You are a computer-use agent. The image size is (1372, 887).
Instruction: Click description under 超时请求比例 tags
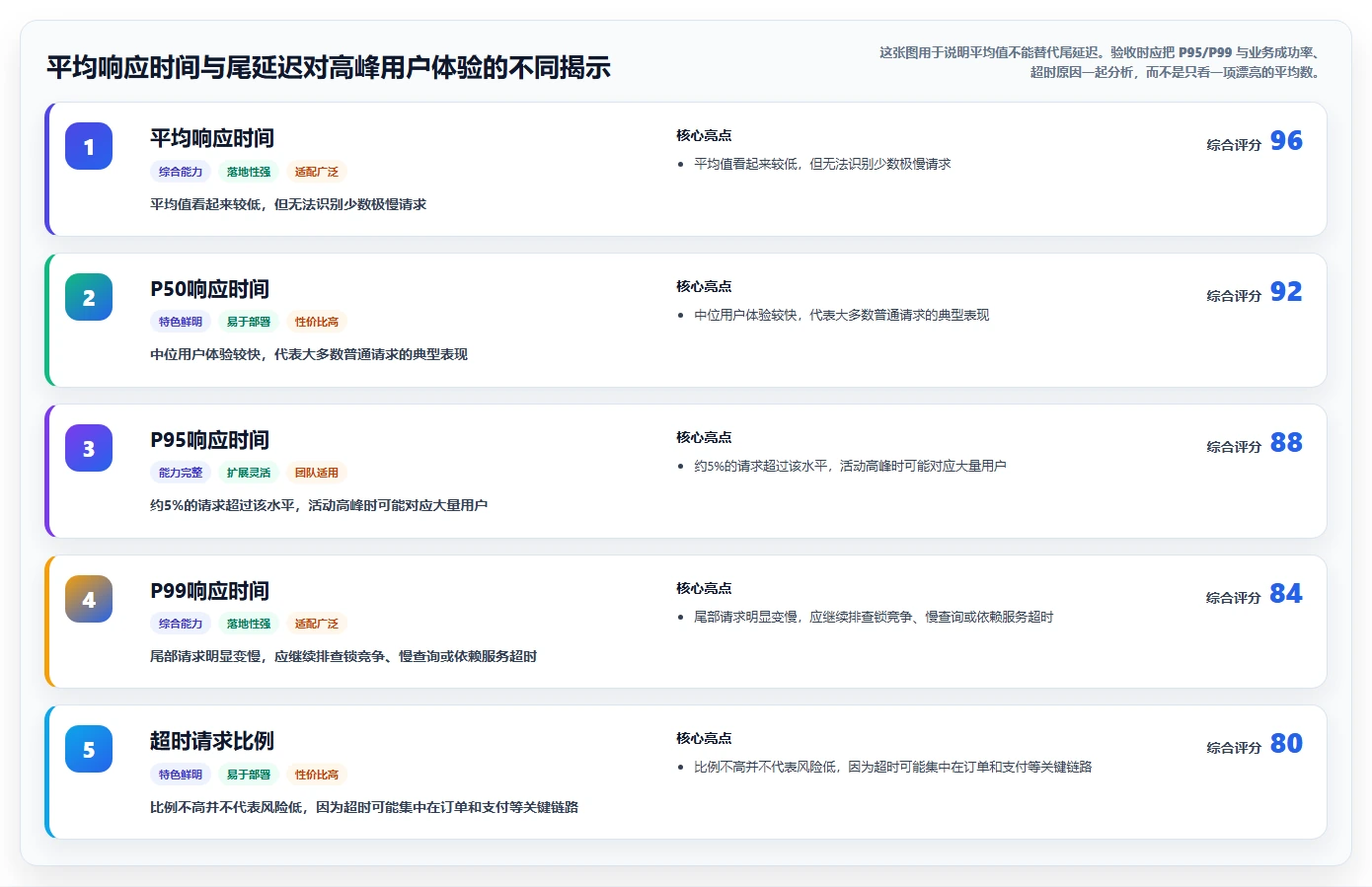tap(364, 808)
